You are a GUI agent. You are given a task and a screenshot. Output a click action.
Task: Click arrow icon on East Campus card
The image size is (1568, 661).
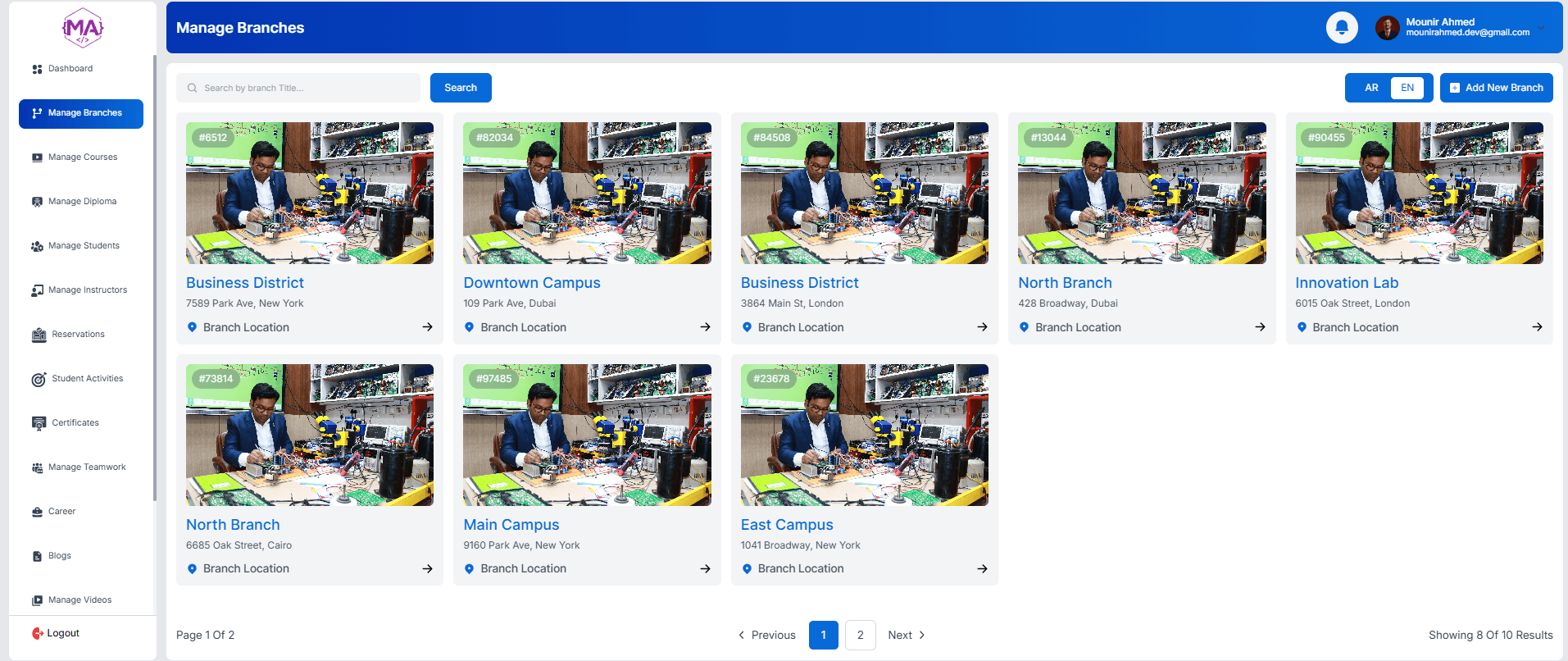[982, 569]
